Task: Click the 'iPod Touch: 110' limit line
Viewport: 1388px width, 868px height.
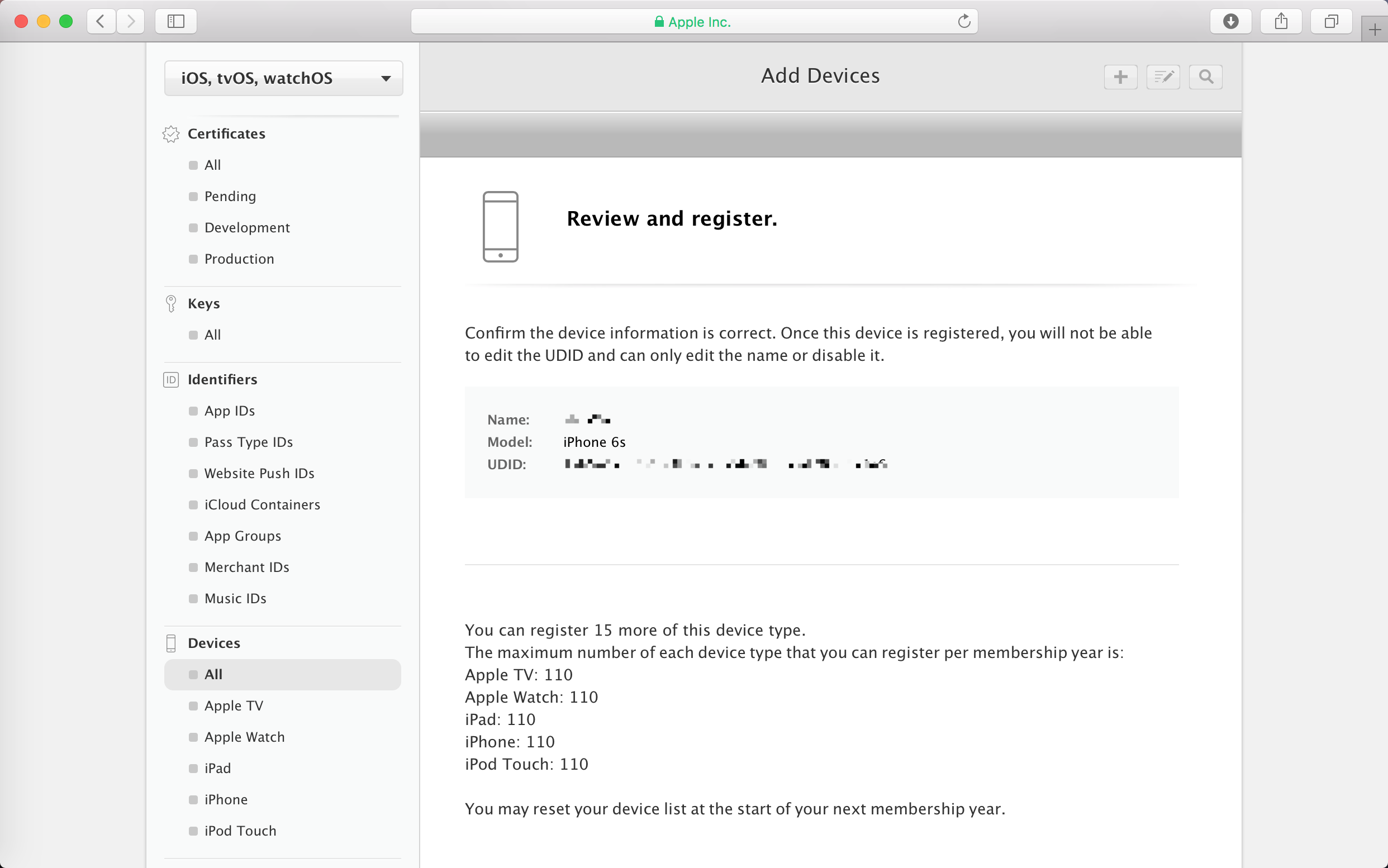Action: 526,765
